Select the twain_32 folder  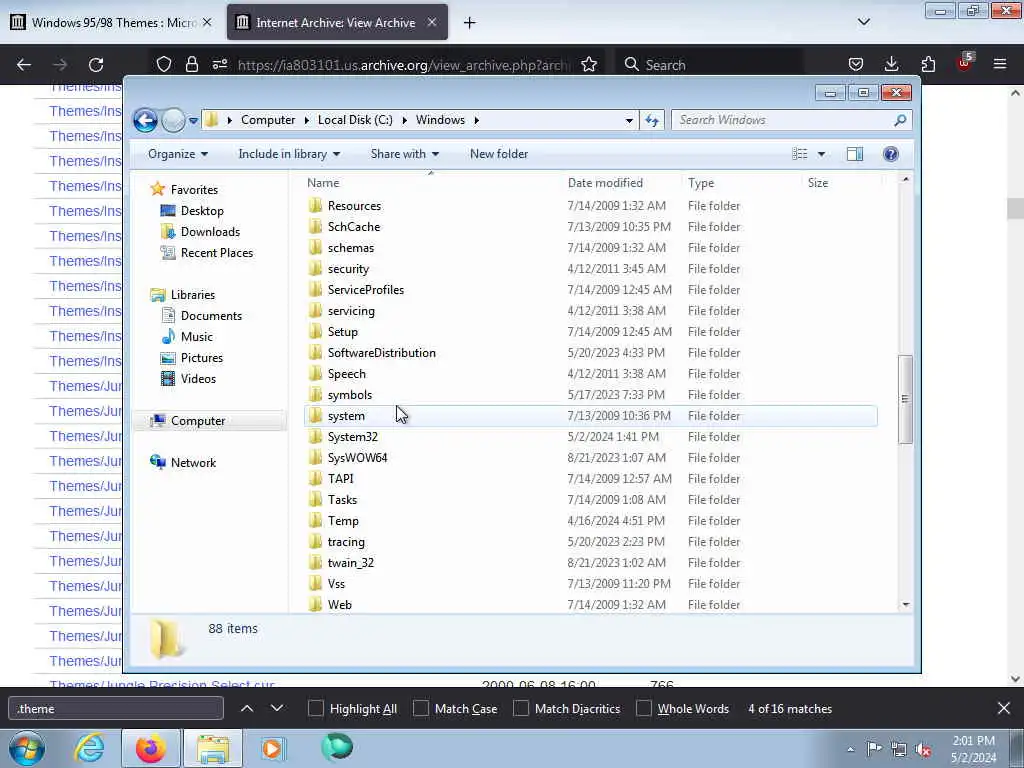click(x=351, y=563)
